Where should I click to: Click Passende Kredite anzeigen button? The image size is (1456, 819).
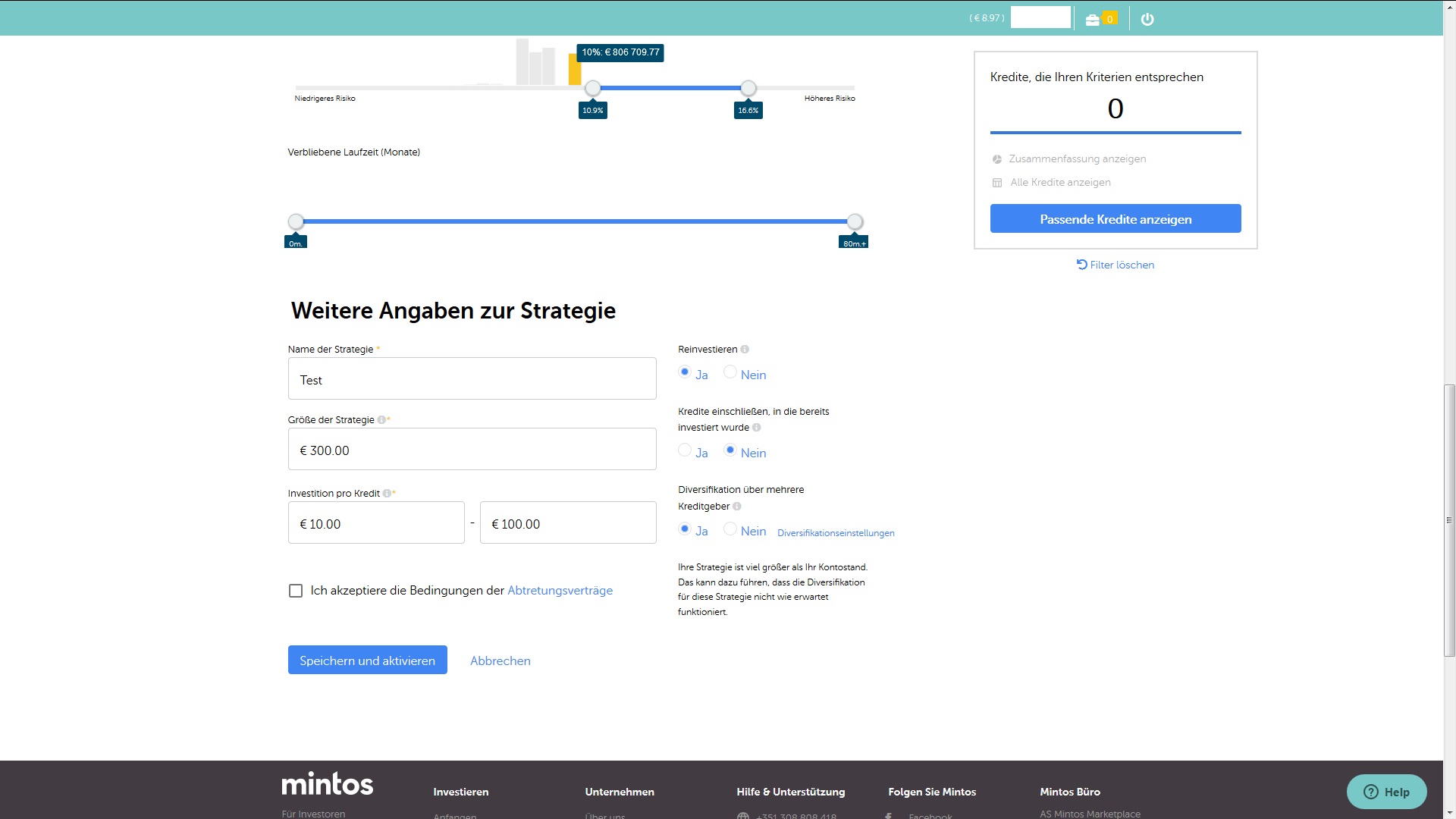pos(1116,218)
